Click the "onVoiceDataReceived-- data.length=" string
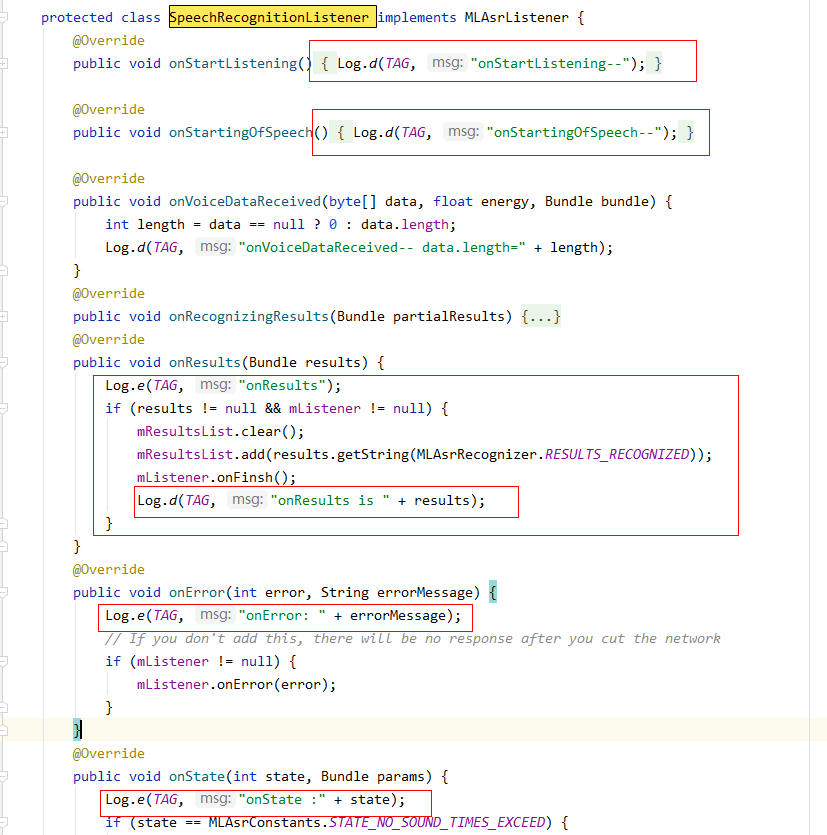This screenshot has width=827, height=835. pos(382,247)
